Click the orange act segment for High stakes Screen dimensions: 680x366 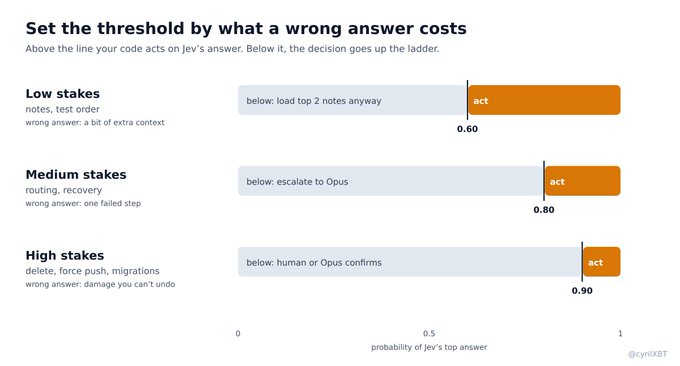[x=602, y=262]
